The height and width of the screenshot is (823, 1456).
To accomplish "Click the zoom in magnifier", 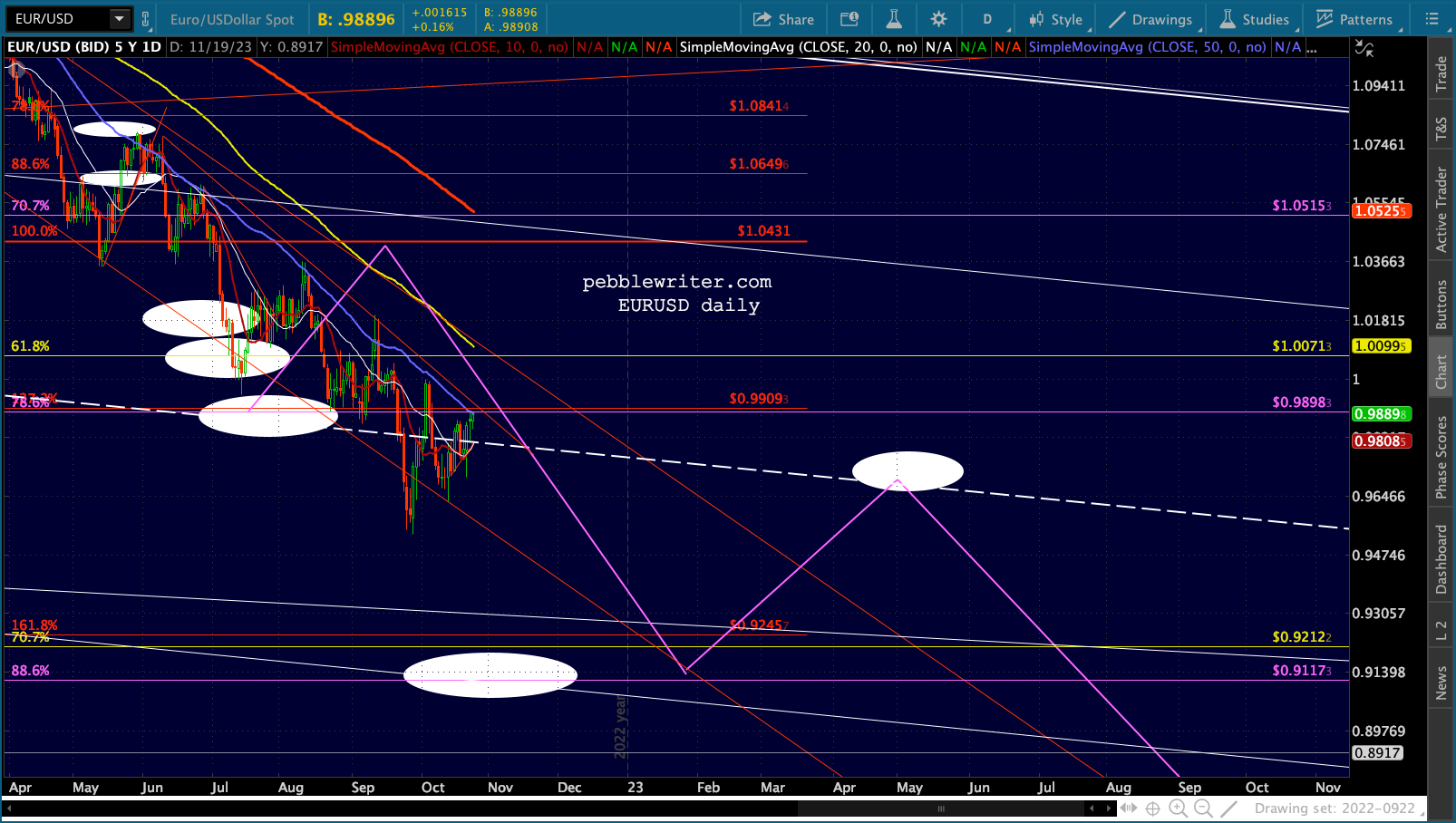I will point(1179,808).
